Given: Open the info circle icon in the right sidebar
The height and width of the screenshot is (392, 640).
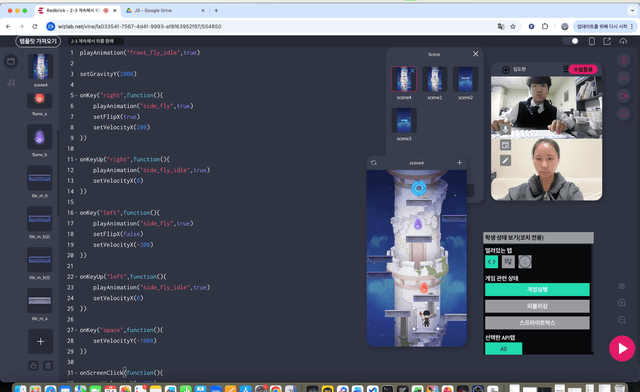Looking at the screenshot, I should pos(624,114).
